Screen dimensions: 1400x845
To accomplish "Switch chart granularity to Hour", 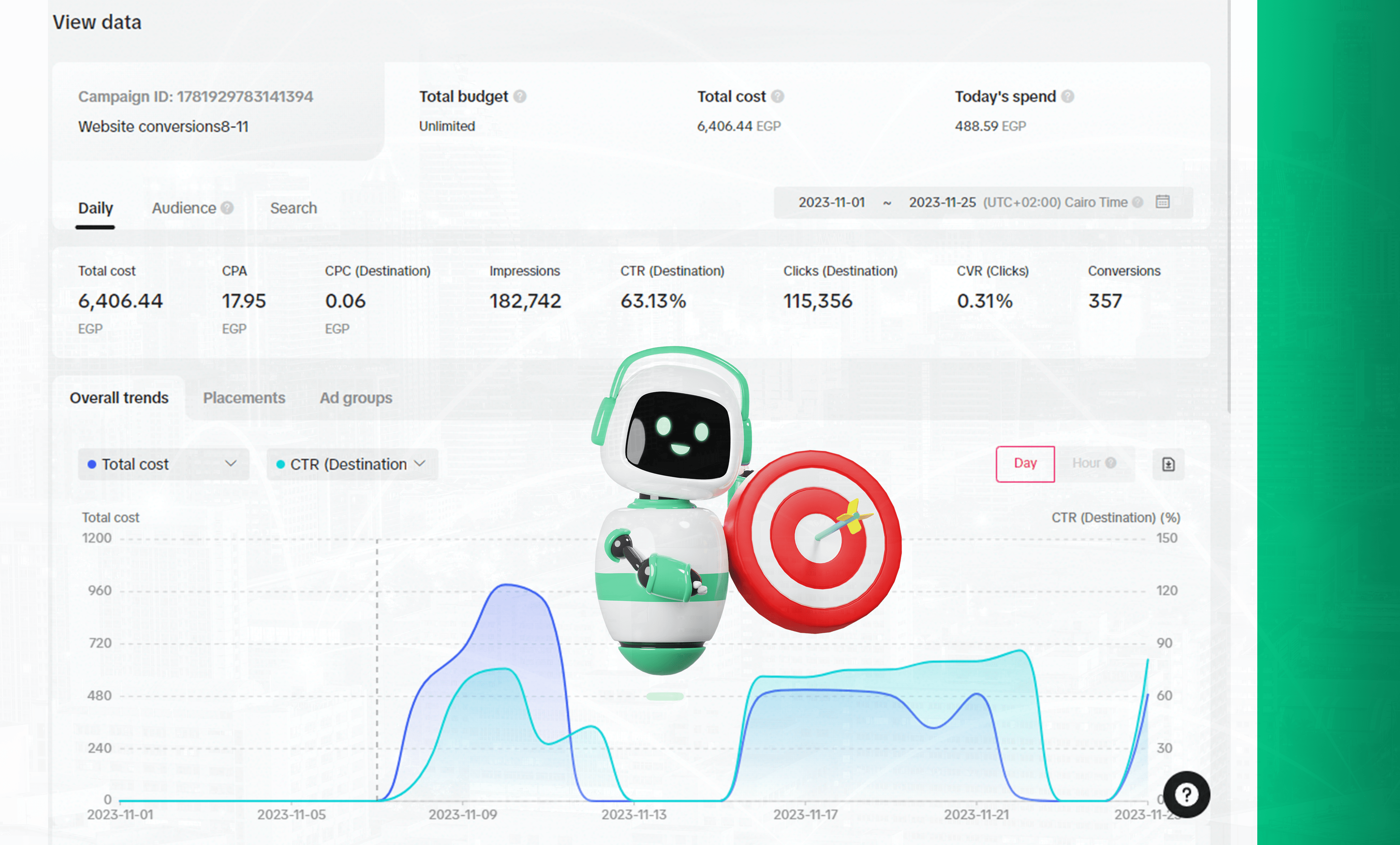I will pyautogui.click(x=1086, y=464).
